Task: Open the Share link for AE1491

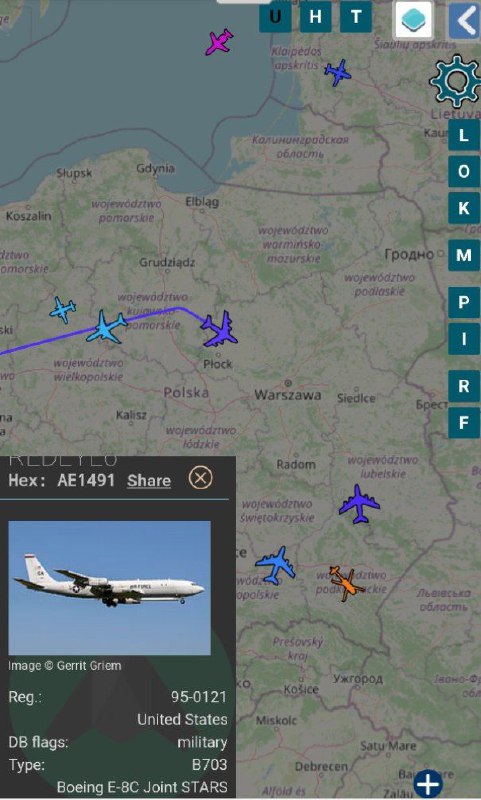Action: 149,480
